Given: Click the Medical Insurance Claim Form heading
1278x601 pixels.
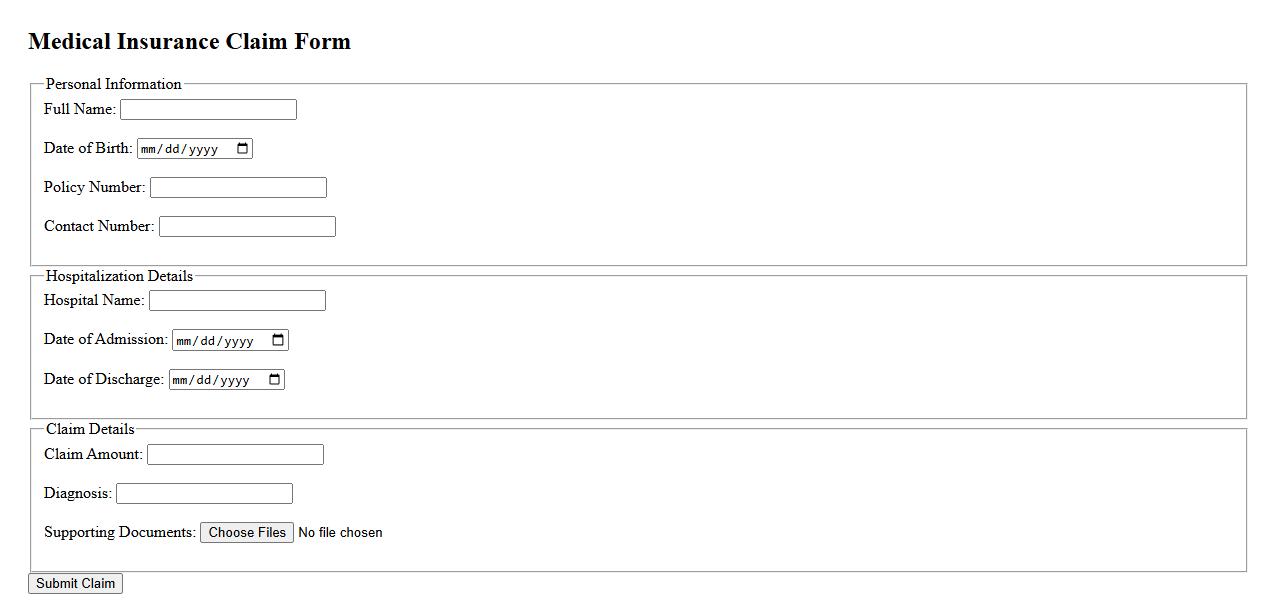Looking at the screenshot, I should (x=189, y=42).
